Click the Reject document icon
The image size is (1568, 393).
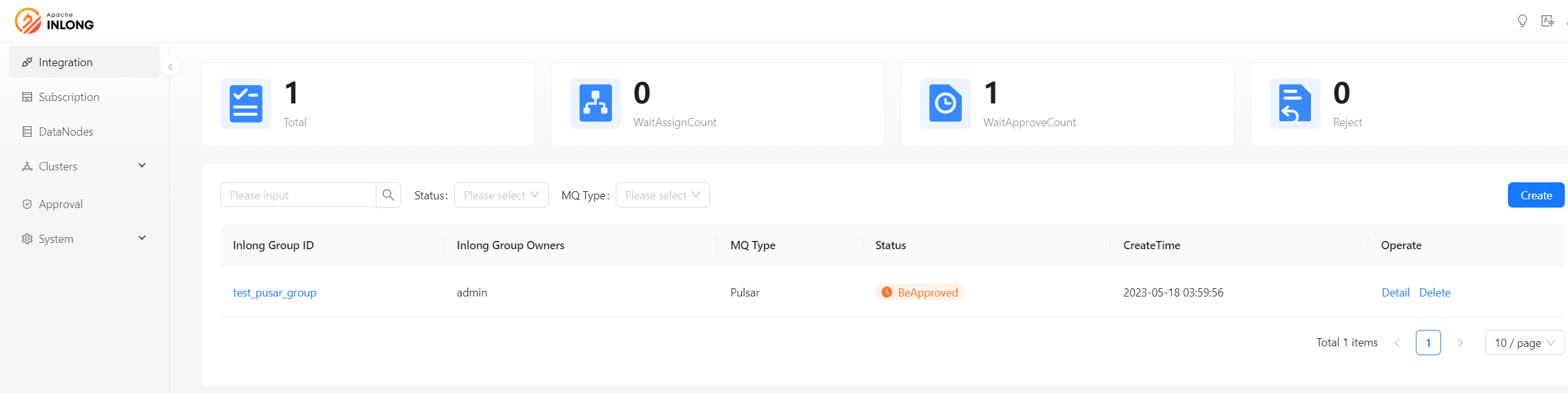click(x=1295, y=103)
